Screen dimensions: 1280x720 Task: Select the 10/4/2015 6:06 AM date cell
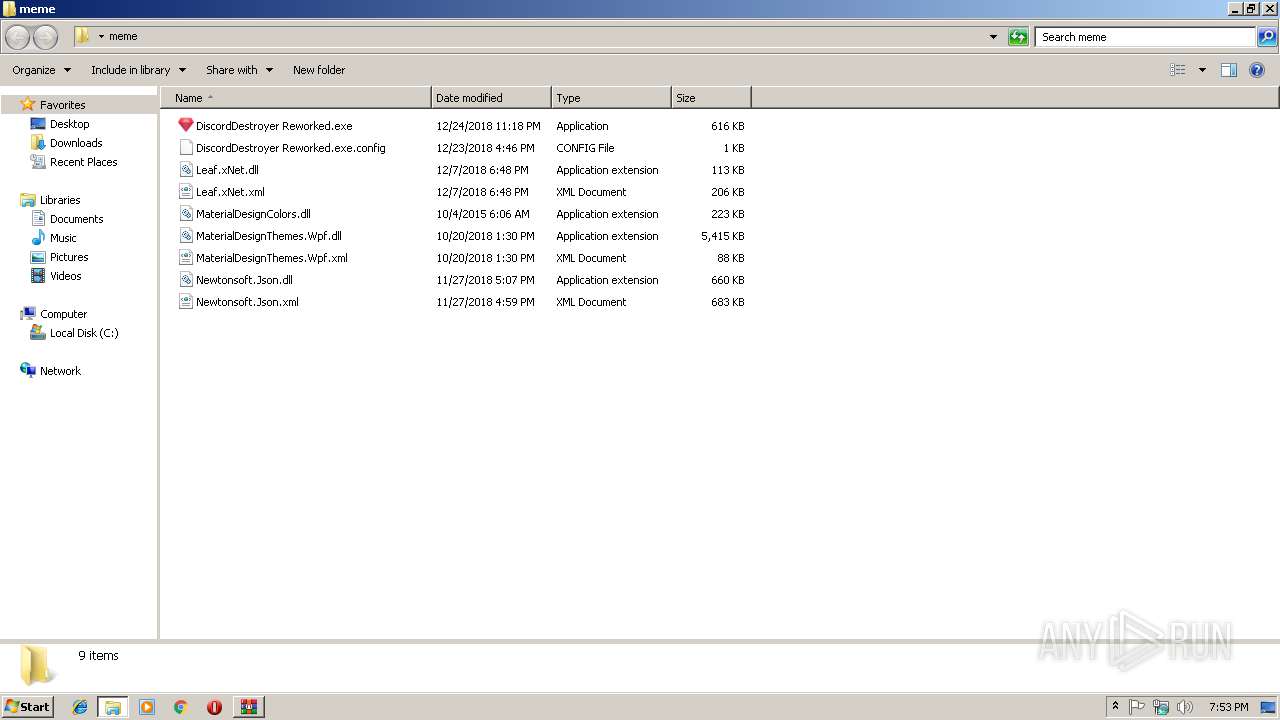tap(483, 214)
